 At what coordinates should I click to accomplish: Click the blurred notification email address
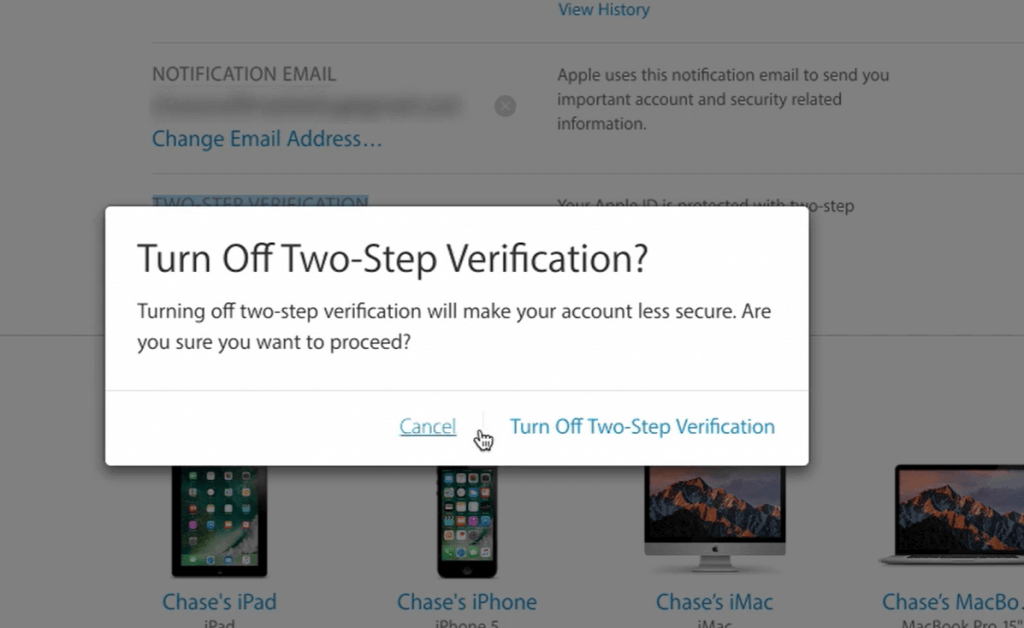pos(307,106)
